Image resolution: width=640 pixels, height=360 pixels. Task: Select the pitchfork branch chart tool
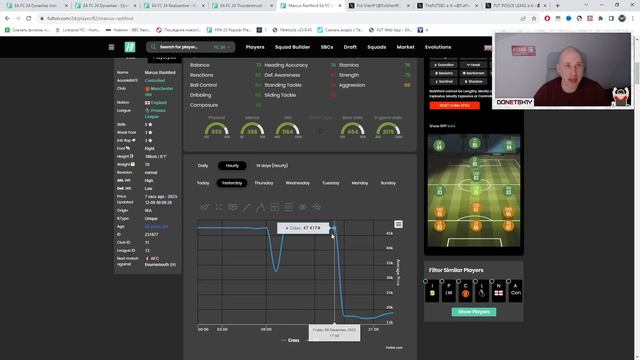pos(260,207)
